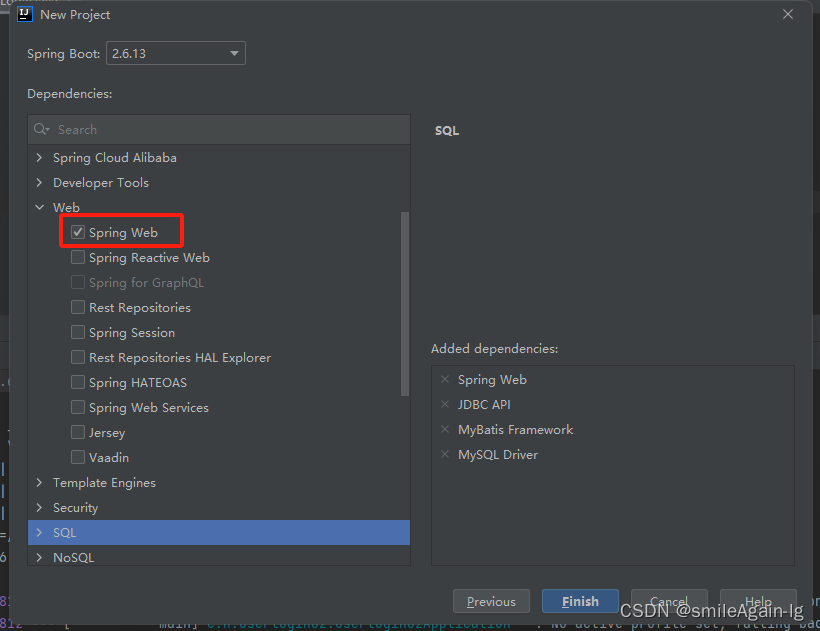This screenshot has height=631, width=820.
Task: Remove Spring Web from added dependencies
Action: pyautogui.click(x=445, y=380)
